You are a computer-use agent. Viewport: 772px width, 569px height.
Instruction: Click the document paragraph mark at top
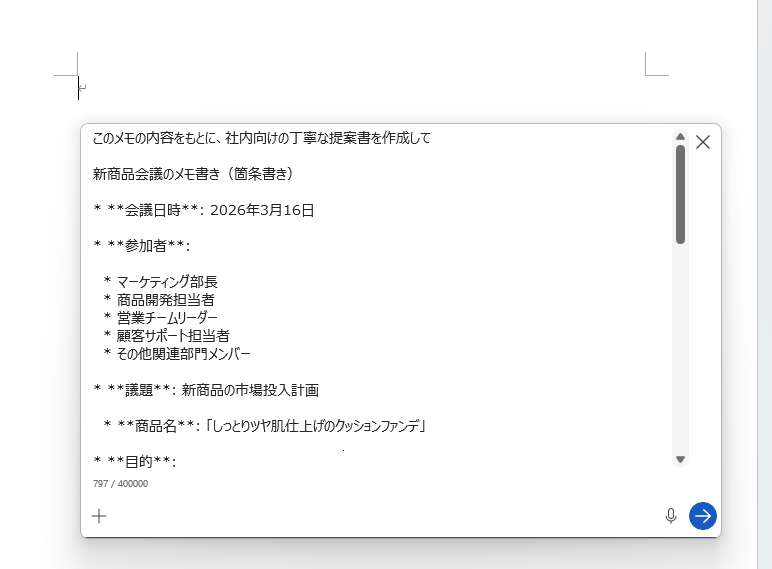coord(83,88)
